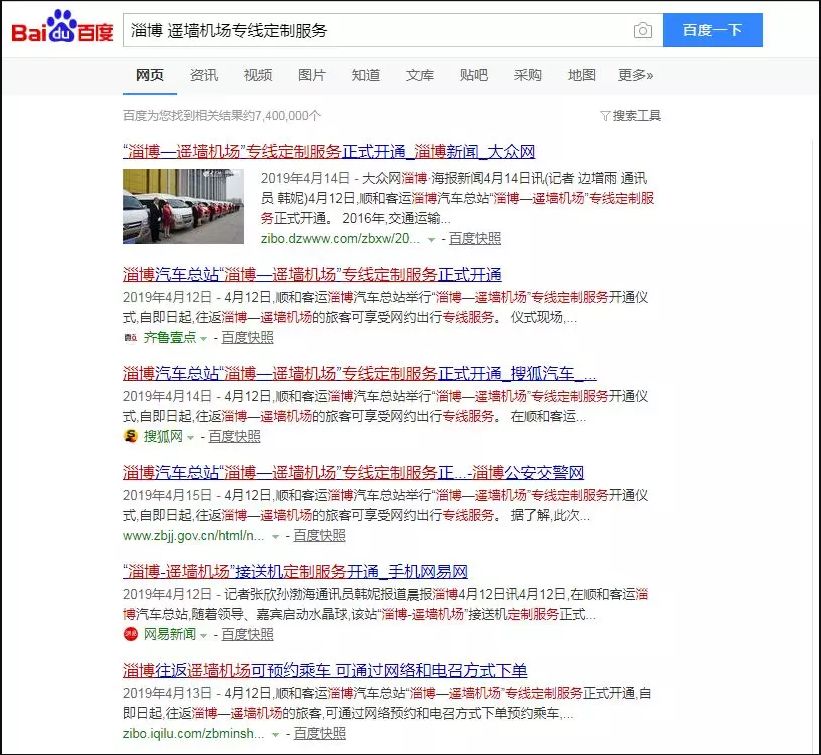The image size is (821, 755).
Task: Expand dropdown arrow next to 网易新闻
Action: pyautogui.click(x=204, y=636)
